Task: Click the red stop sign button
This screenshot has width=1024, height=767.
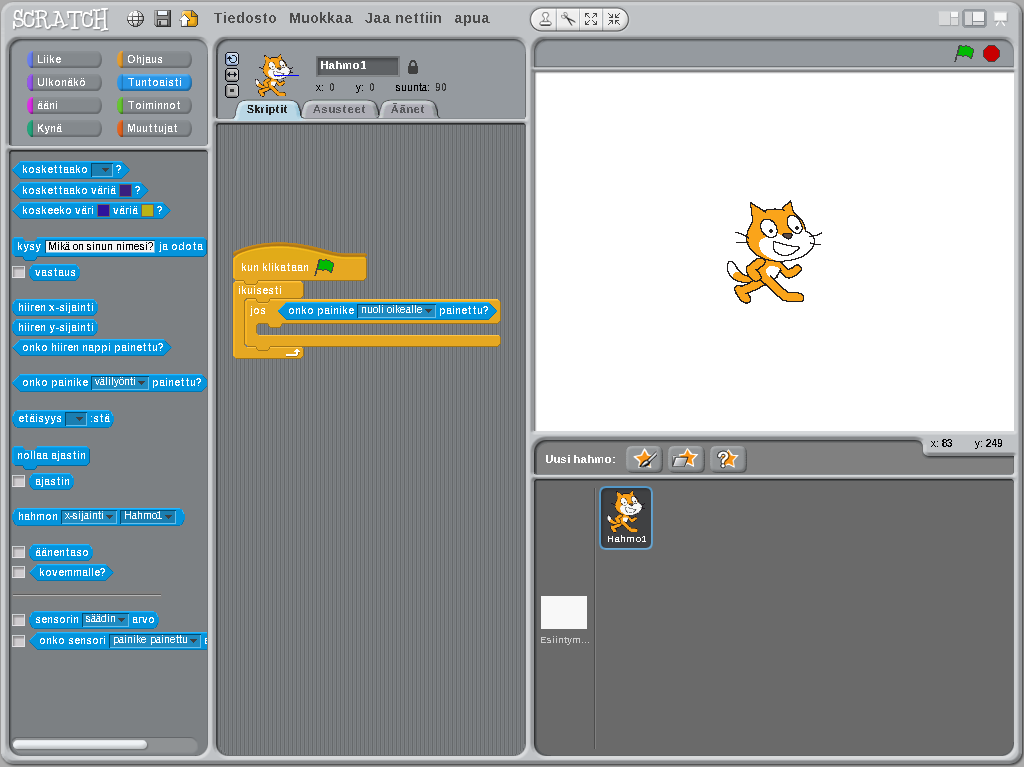Action: (x=991, y=53)
